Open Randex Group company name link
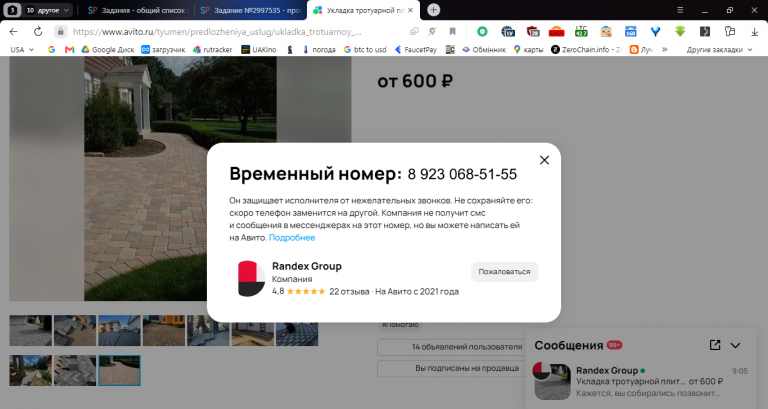Viewport: 768px width, 409px height. click(307, 266)
